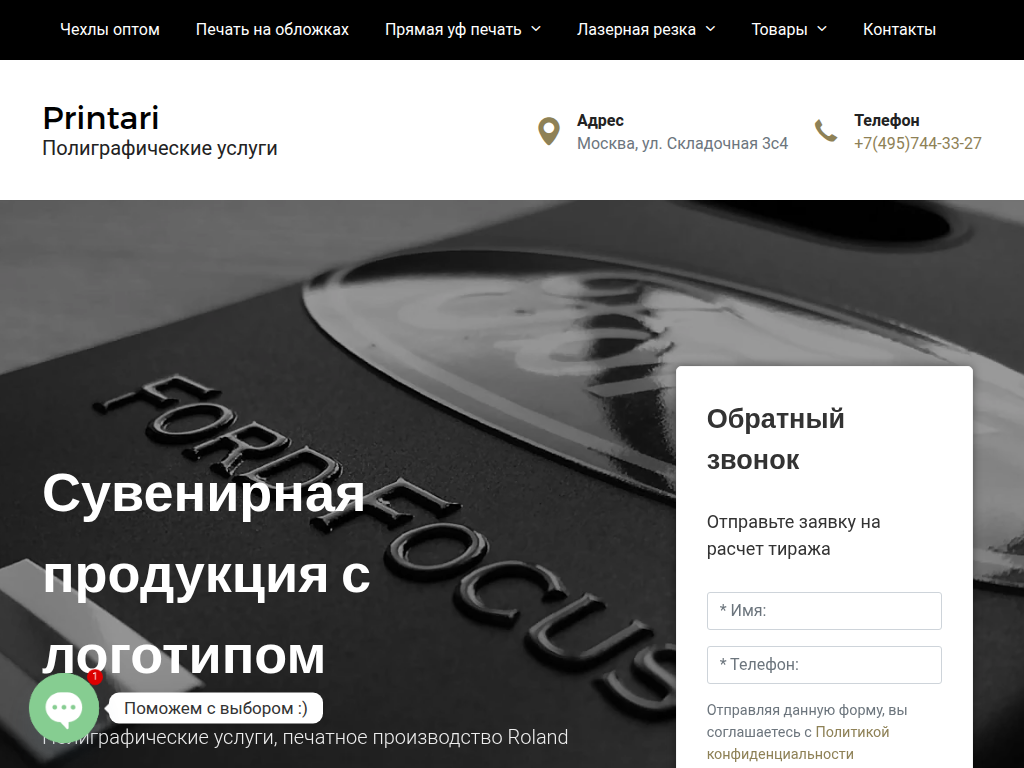This screenshot has width=1024, height=768.
Task: Open Чехлы оптом menu item
Action: click(110, 29)
